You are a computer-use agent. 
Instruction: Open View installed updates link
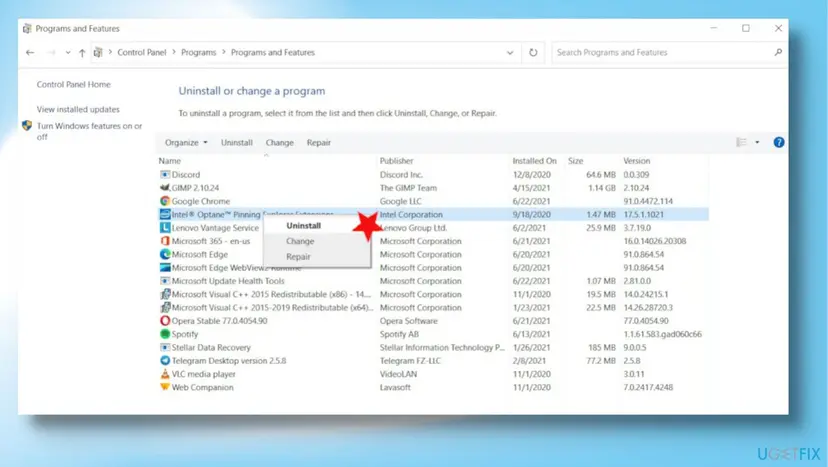coord(78,109)
